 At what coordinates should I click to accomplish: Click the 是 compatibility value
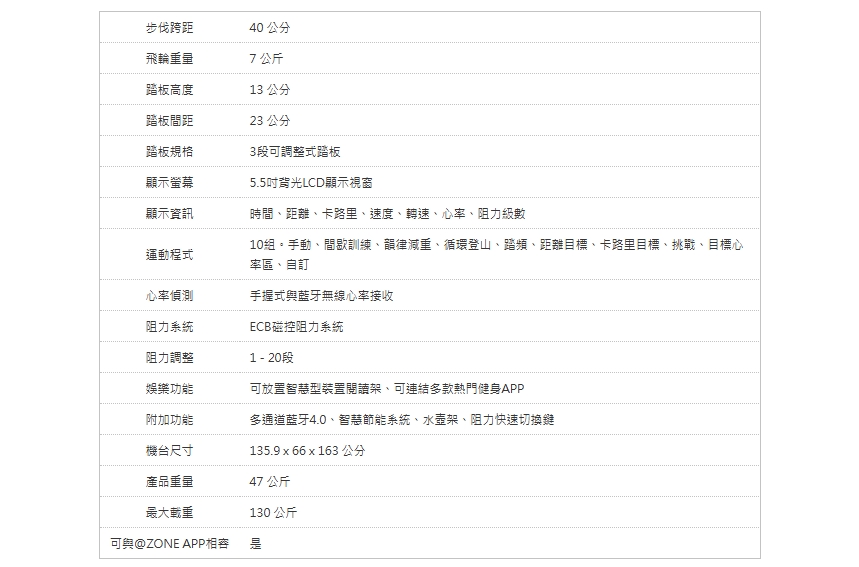pyautogui.click(x=256, y=544)
